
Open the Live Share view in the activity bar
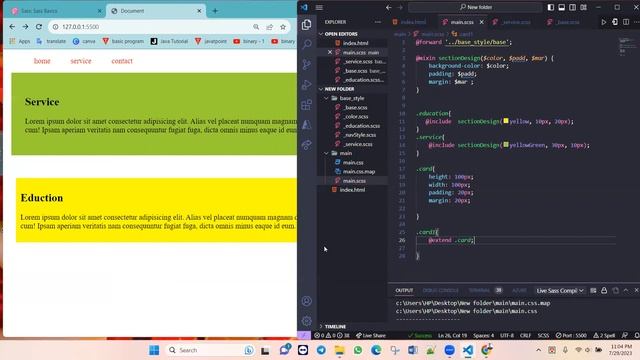[x=307, y=144]
